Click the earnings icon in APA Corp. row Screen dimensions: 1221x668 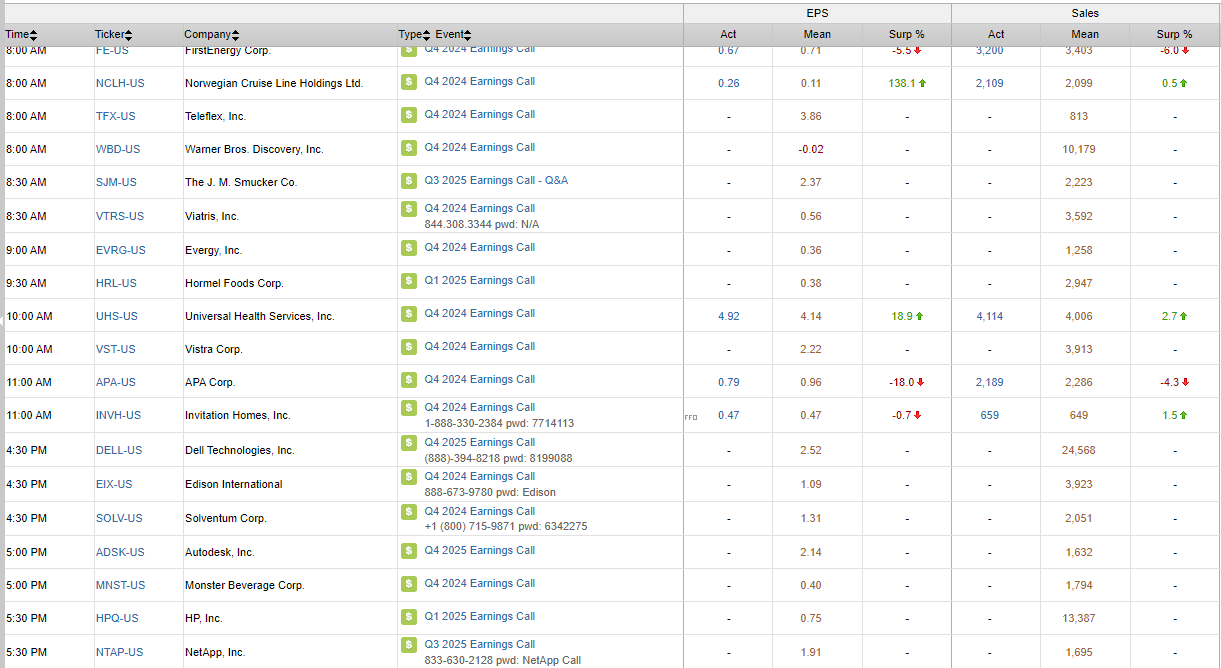click(408, 380)
